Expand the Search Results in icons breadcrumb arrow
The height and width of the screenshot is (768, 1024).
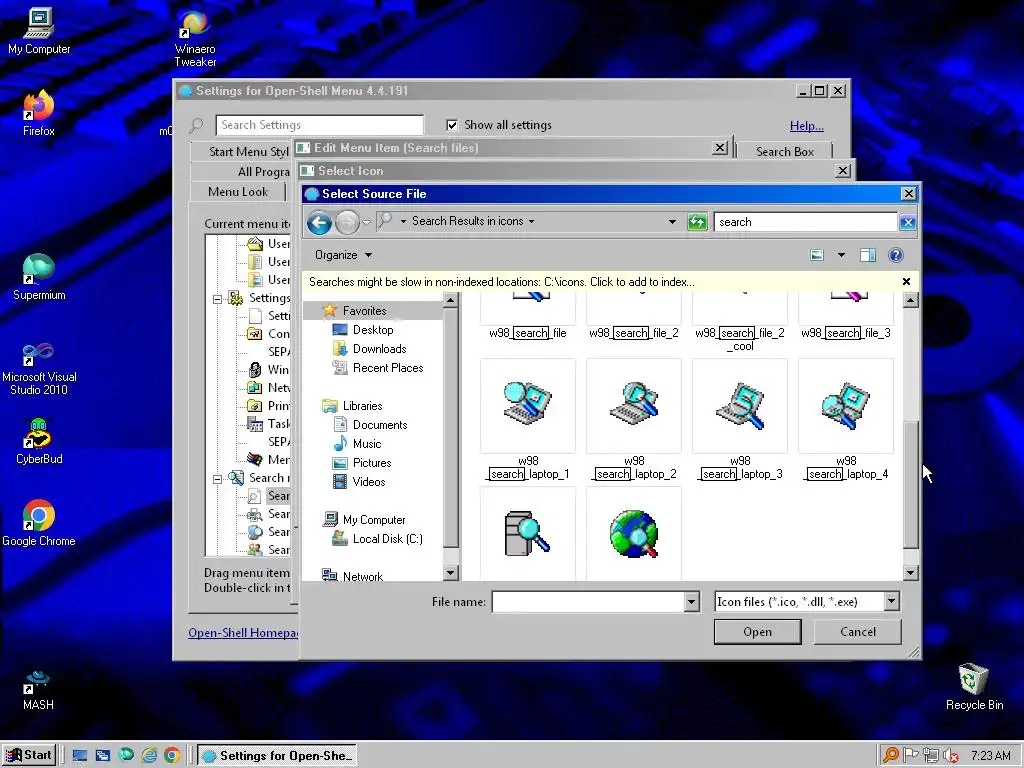(x=532, y=221)
